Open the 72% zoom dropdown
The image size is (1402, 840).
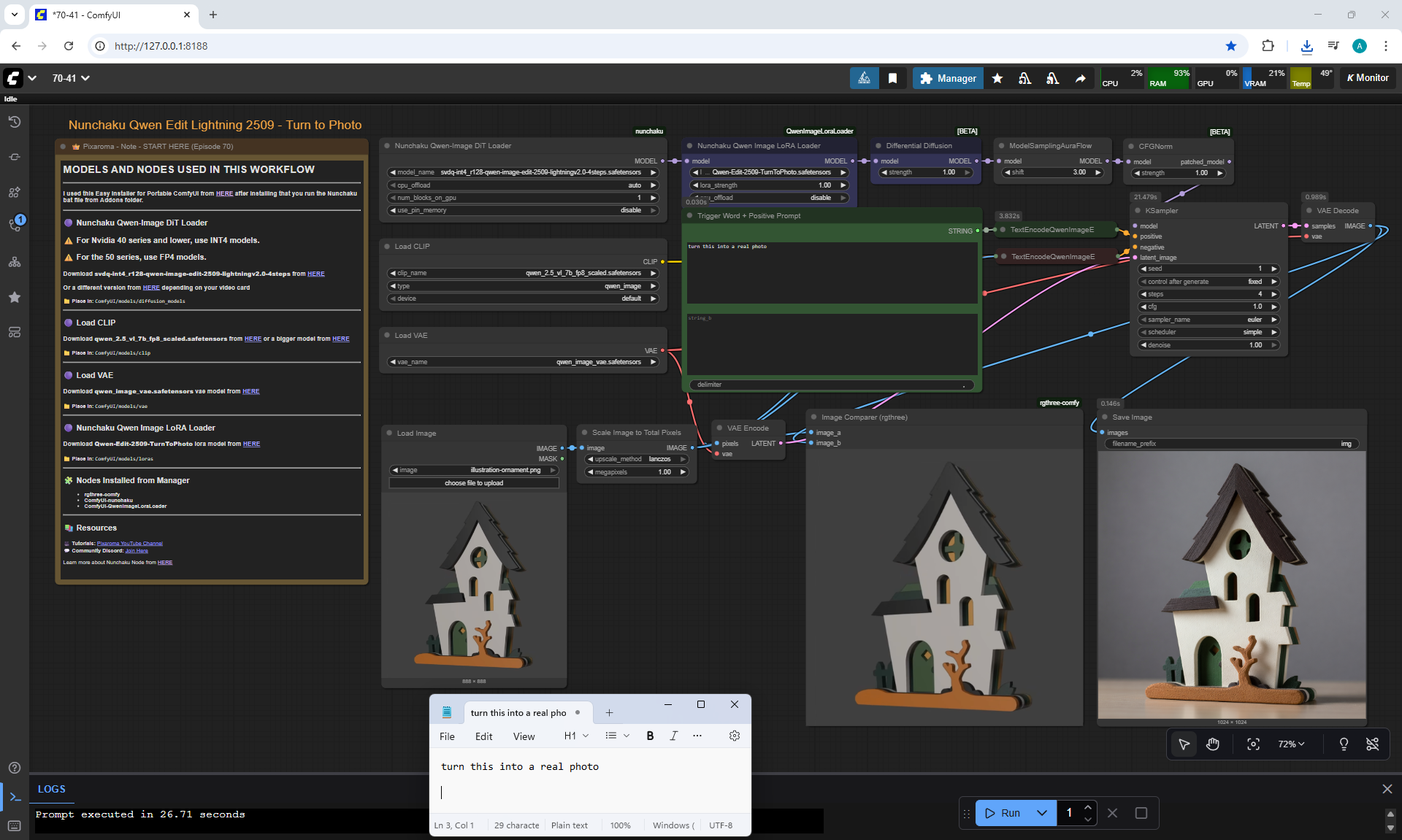point(1290,744)
